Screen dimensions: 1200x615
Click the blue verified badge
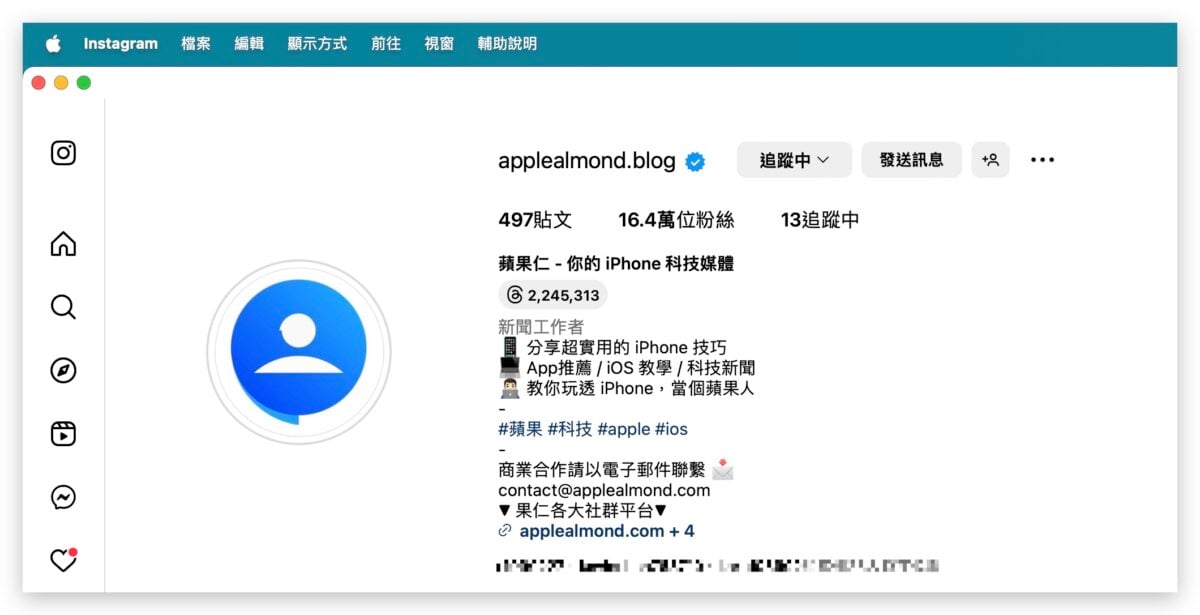[x=695, y=162]
